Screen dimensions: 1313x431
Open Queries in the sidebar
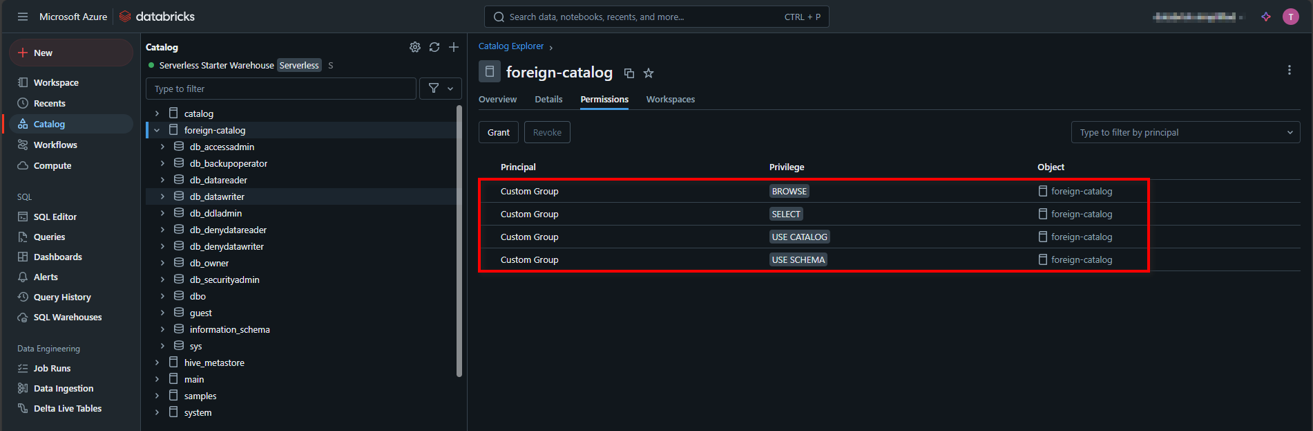pyautogui.click(x=69, y=237)
